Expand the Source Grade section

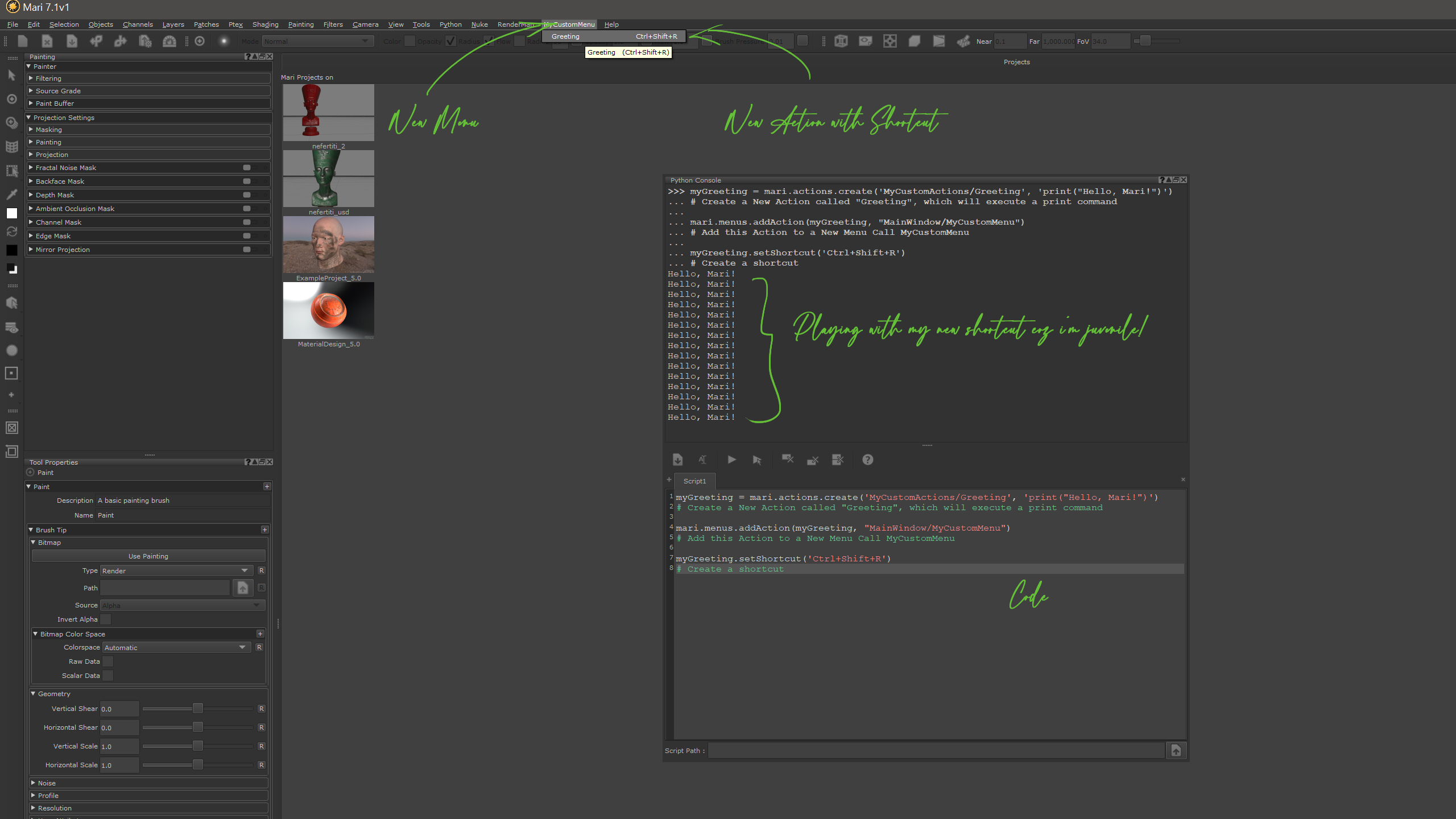[x=58, y=91]
